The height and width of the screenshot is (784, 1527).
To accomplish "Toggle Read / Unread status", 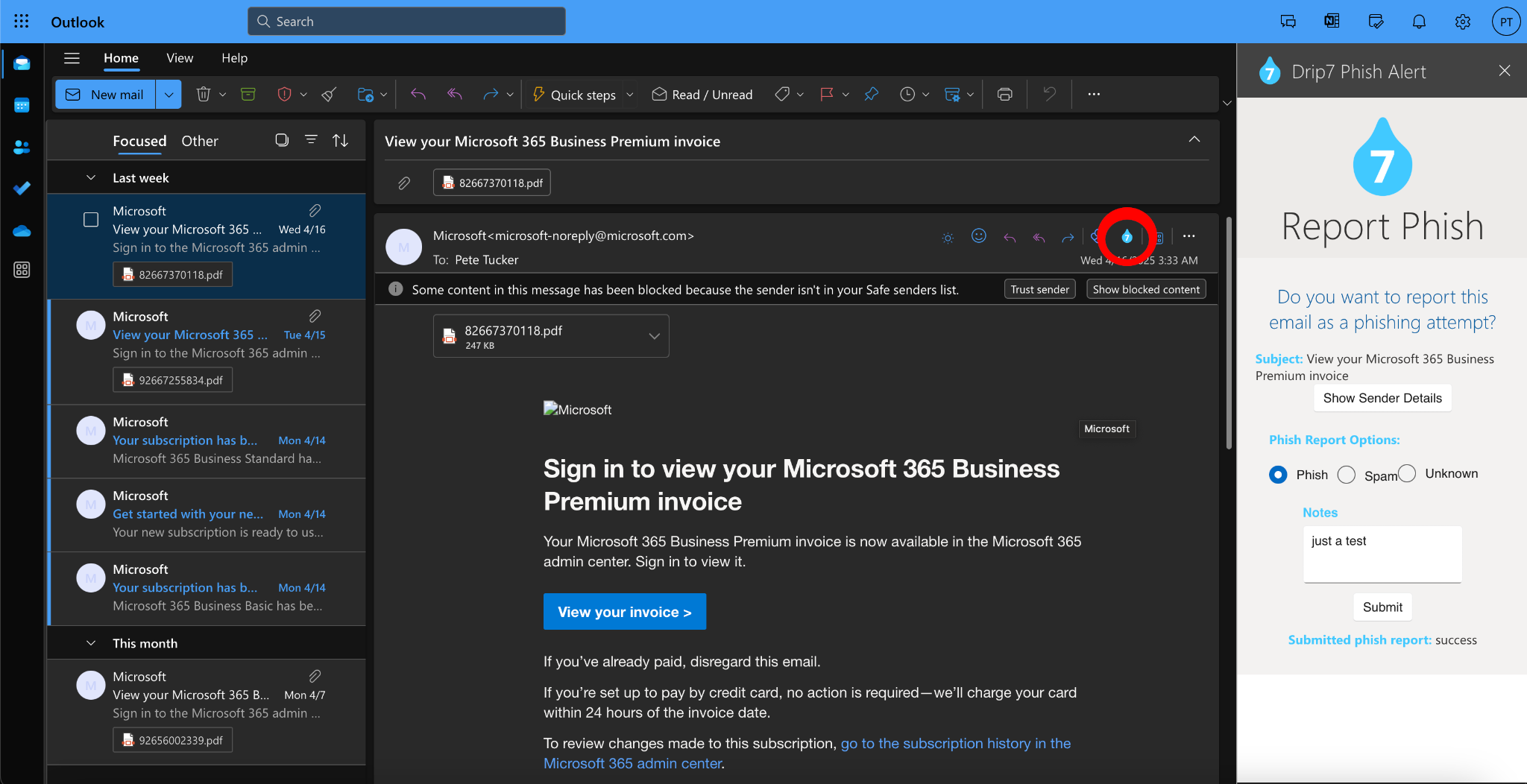I will point(702,95).
